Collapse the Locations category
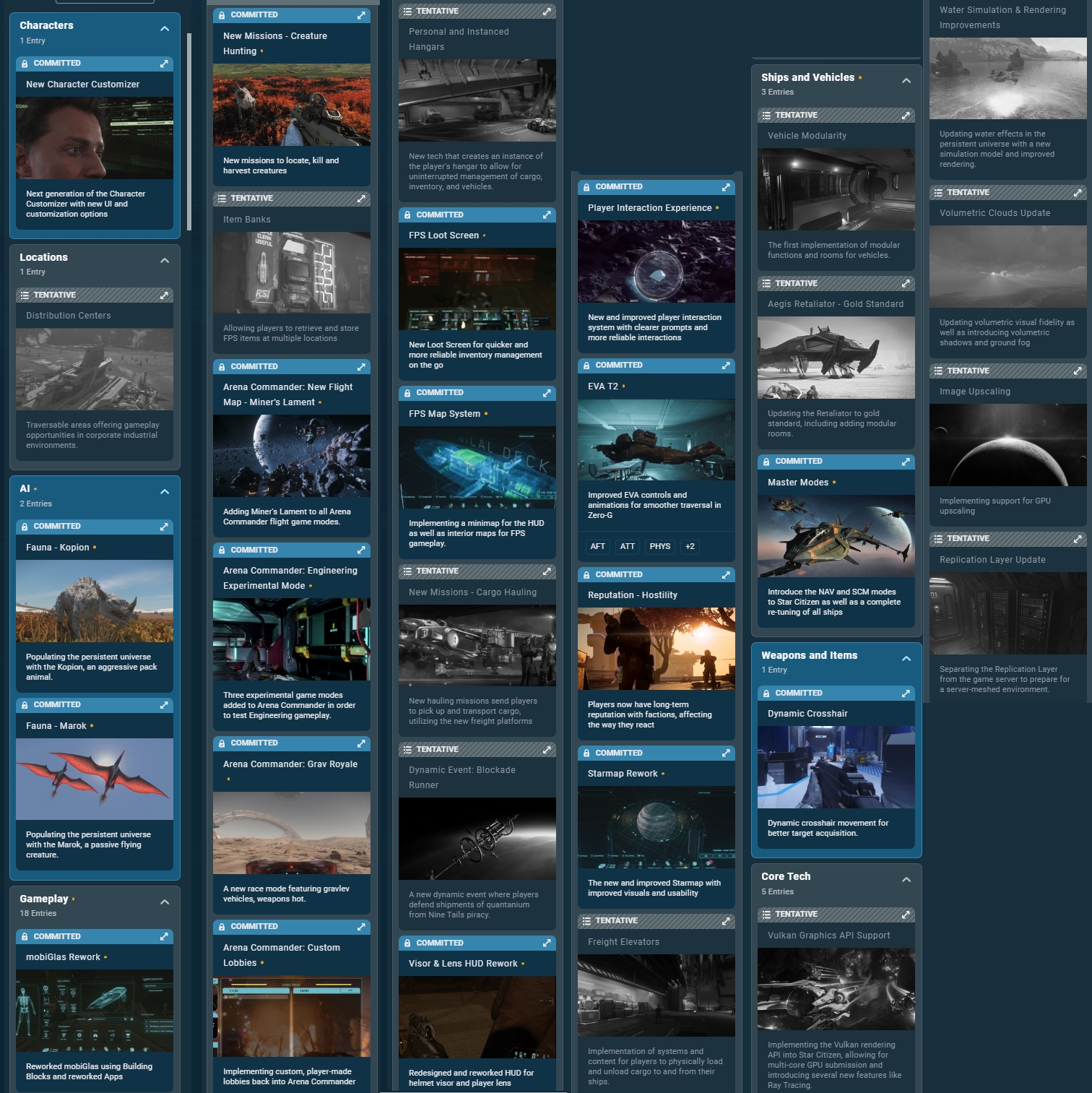Screen dimensions: 1092x1093 tap(165, 260)
